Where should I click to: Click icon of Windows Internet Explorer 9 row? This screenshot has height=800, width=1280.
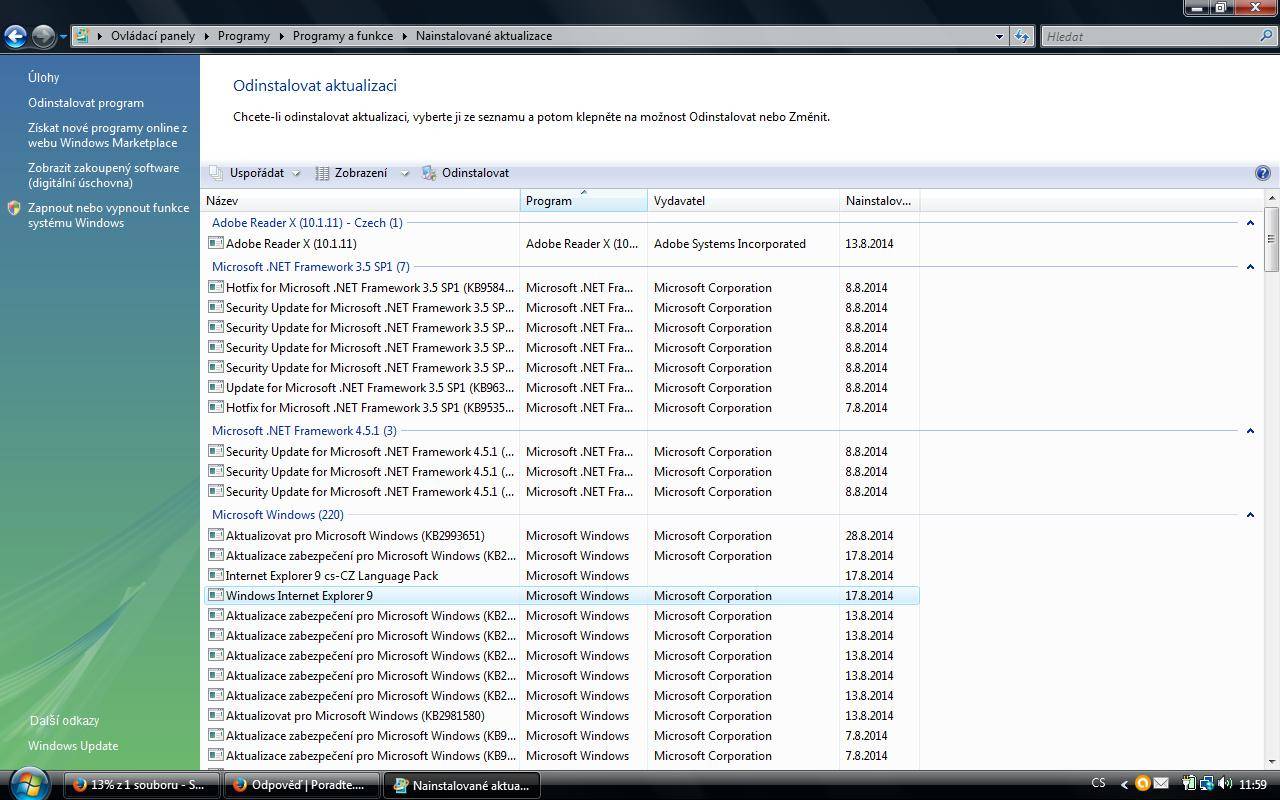[215, 595]
